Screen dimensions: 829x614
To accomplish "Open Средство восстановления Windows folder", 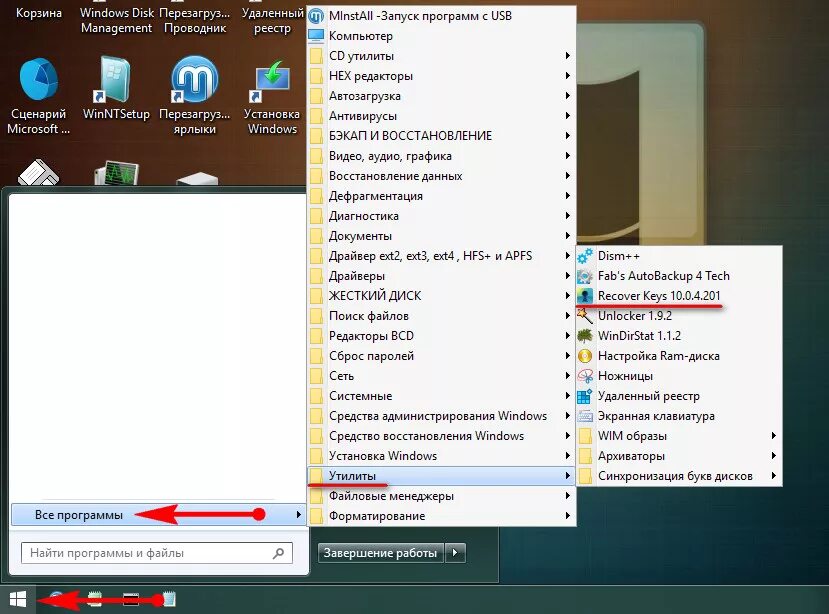I will point(441,436).
